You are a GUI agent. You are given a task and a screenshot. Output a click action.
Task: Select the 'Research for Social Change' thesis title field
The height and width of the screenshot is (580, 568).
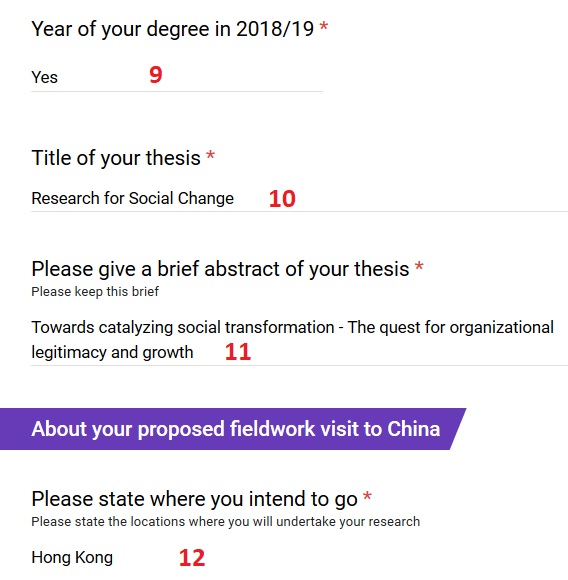tap(300, 198)
